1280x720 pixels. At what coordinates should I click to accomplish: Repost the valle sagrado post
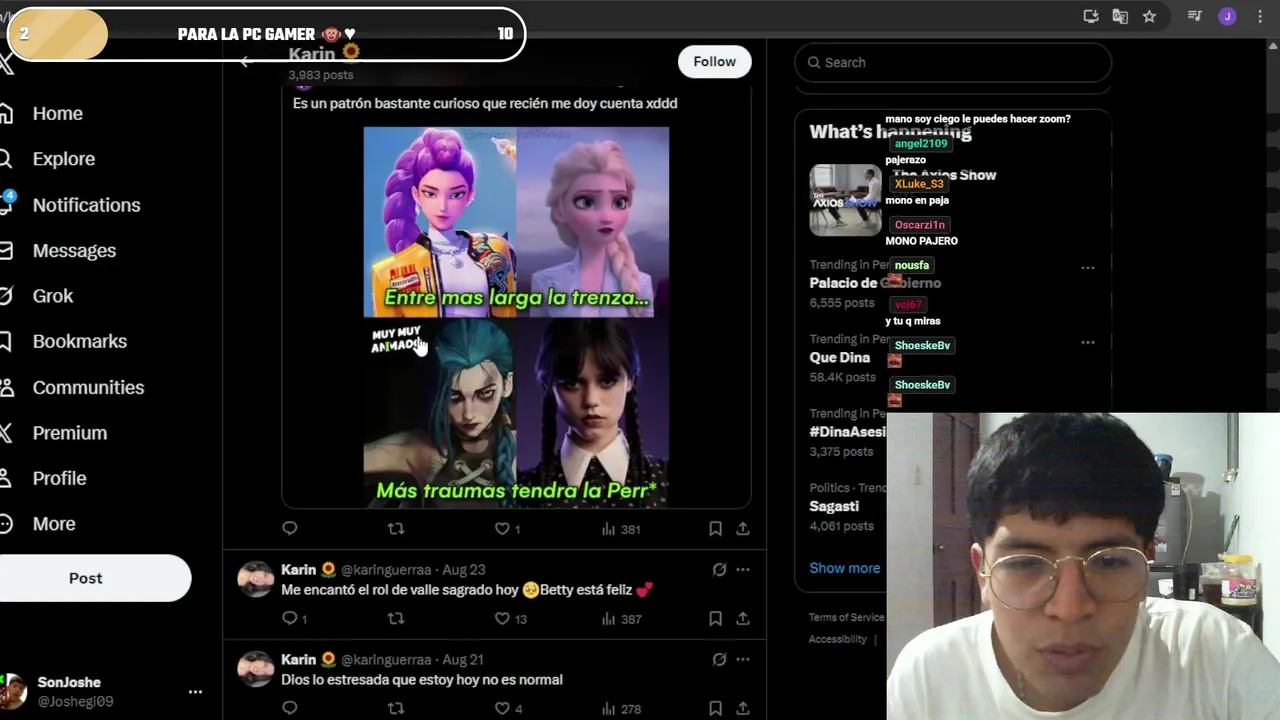click(x=396, y=619)
